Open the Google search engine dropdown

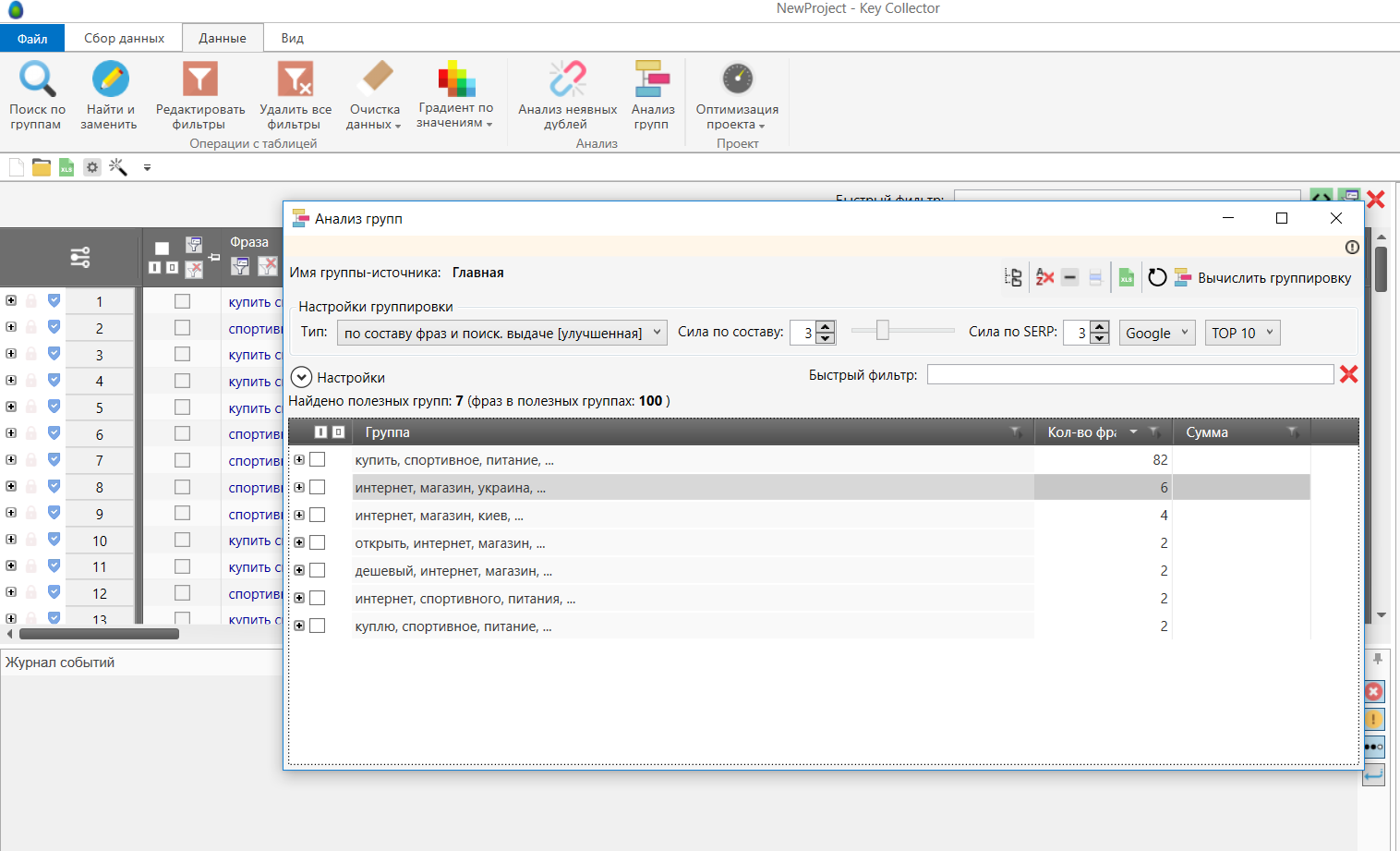[x=1156, y=333]
